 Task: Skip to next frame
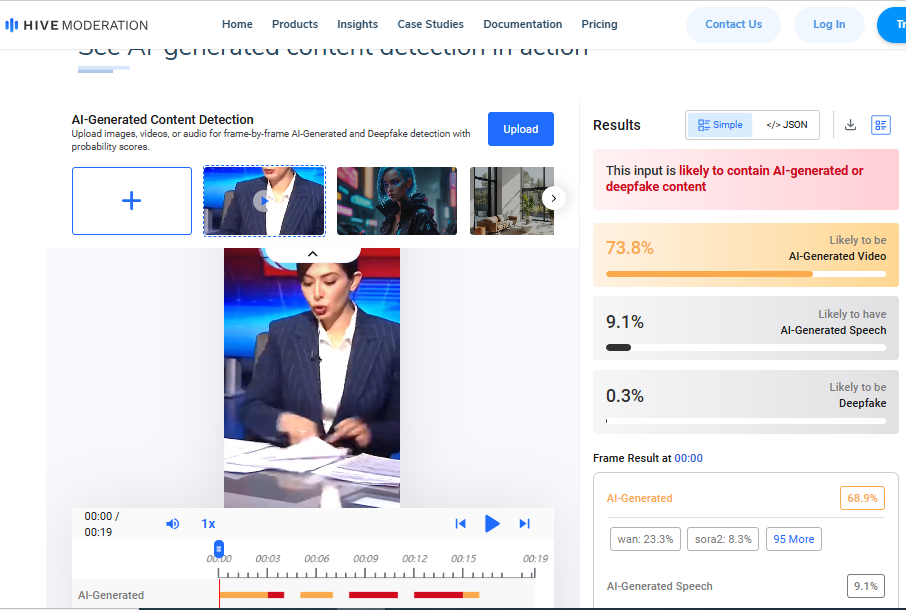(524, 523)
